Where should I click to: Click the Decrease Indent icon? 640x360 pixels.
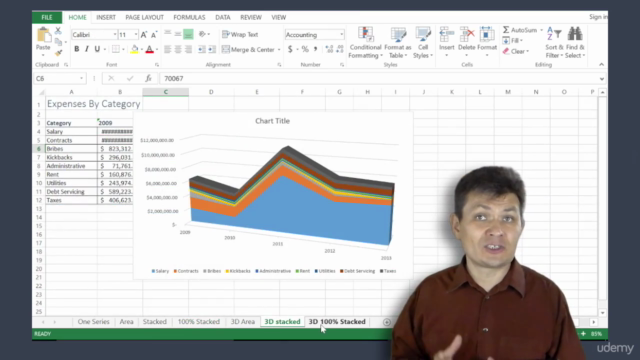202,49
